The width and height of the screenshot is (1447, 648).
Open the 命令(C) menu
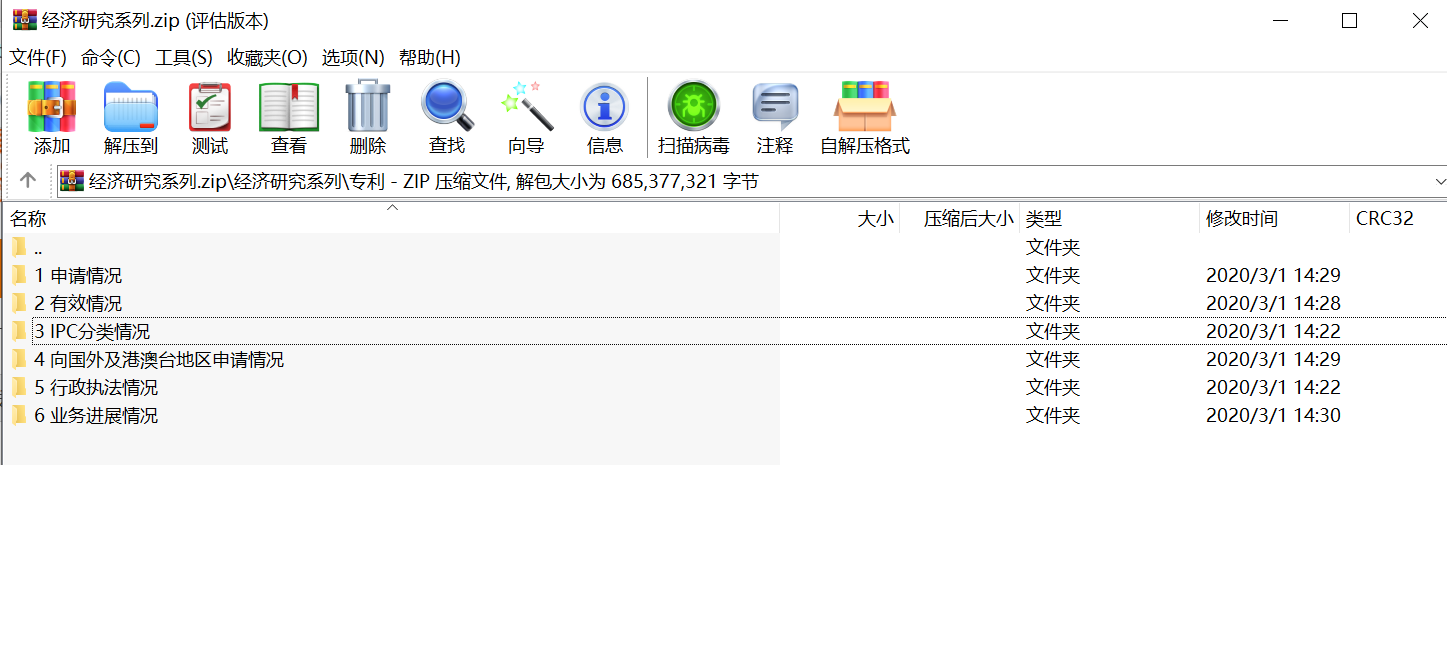click(111, 58)
